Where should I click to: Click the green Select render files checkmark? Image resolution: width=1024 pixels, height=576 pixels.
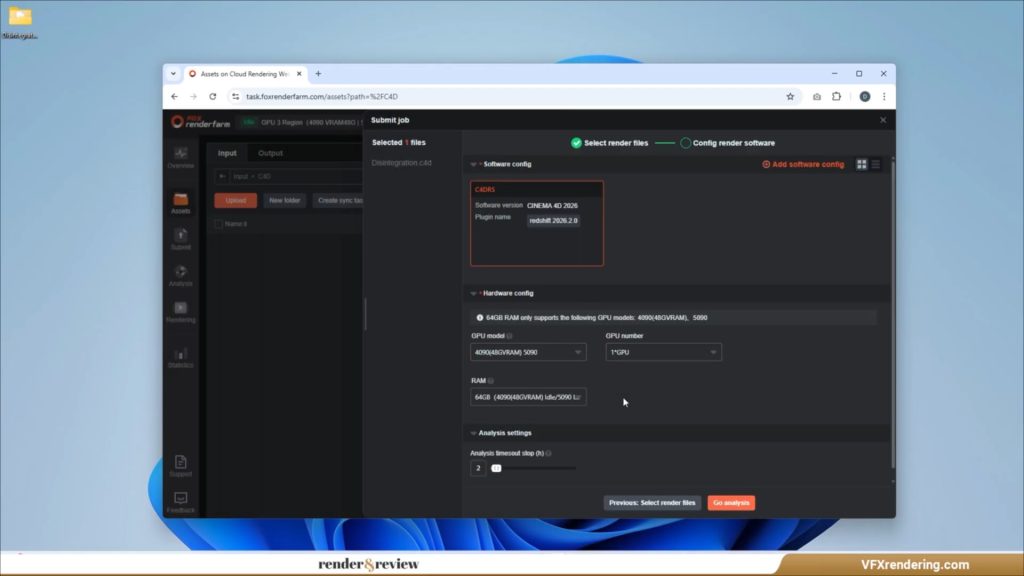[x=576, y=143]
